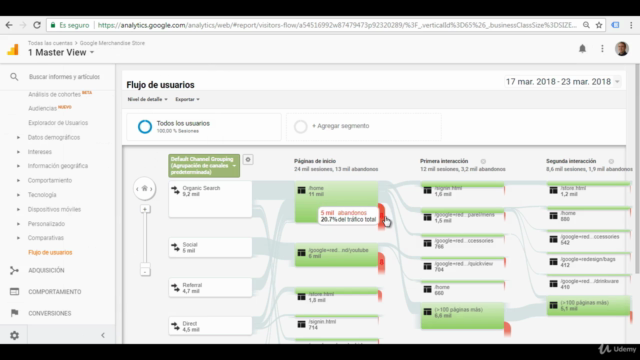Click the Adquisición section icon

coord(14,270)
